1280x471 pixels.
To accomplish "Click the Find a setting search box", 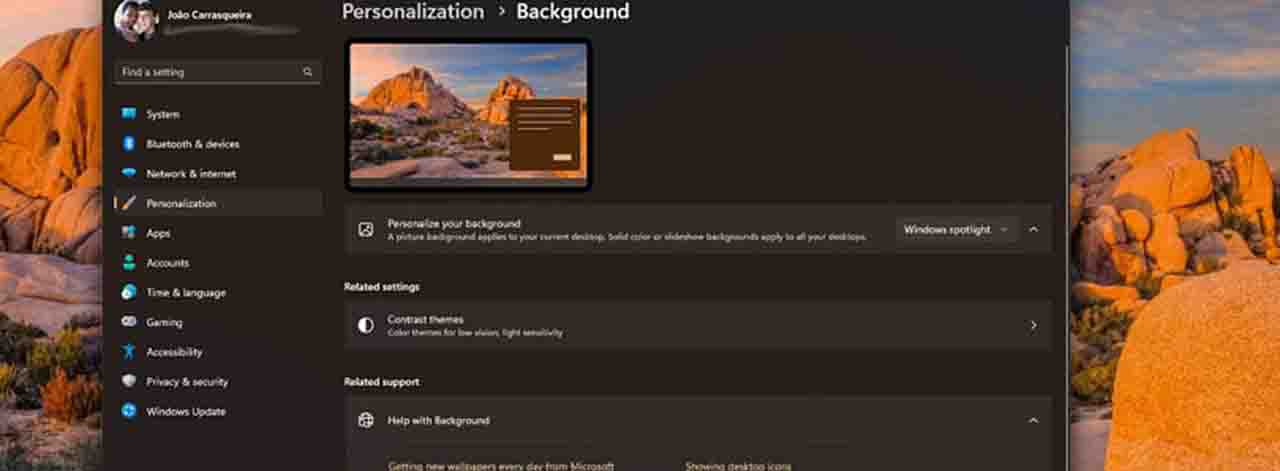I will [218, 72].
